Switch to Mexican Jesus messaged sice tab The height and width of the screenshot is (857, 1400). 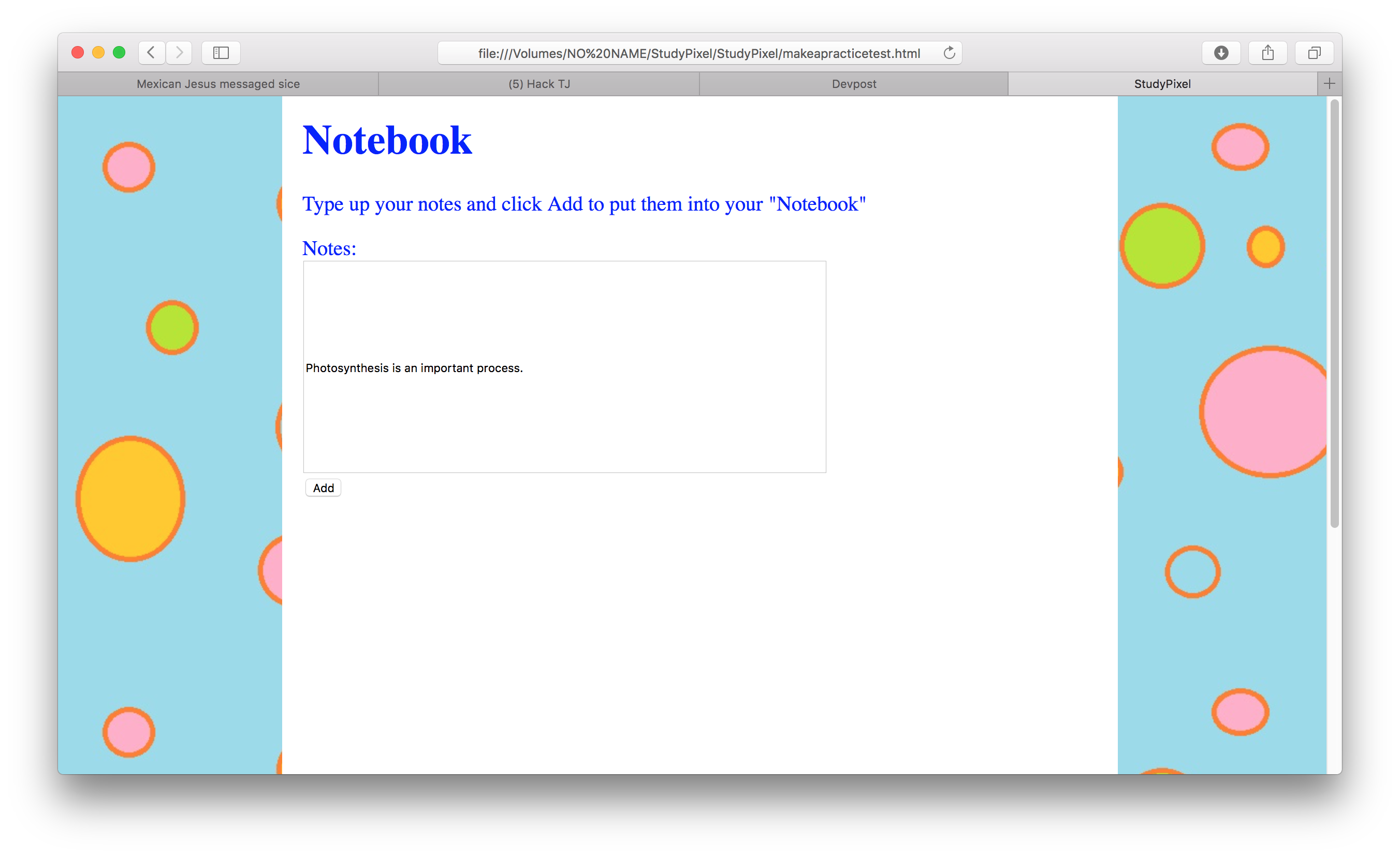tap(218, 84)
